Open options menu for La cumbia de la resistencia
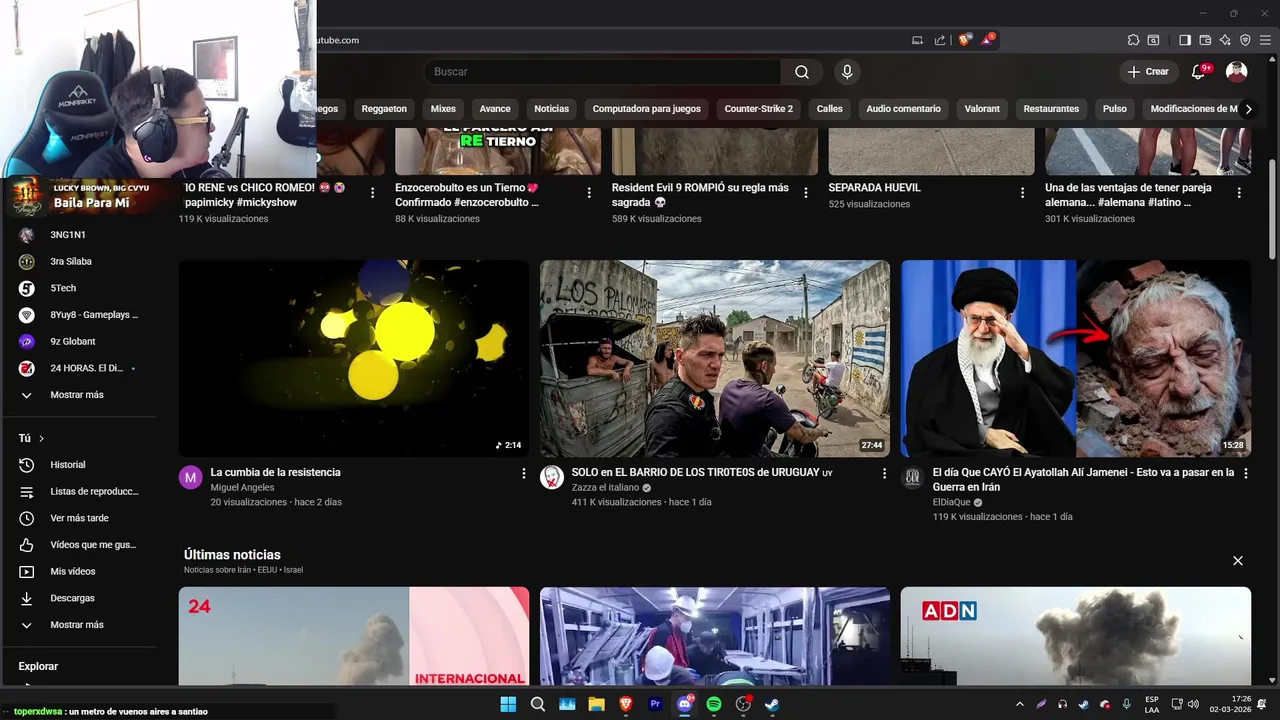The width and height of the screenshot is (1280, 720). [523, 473]
